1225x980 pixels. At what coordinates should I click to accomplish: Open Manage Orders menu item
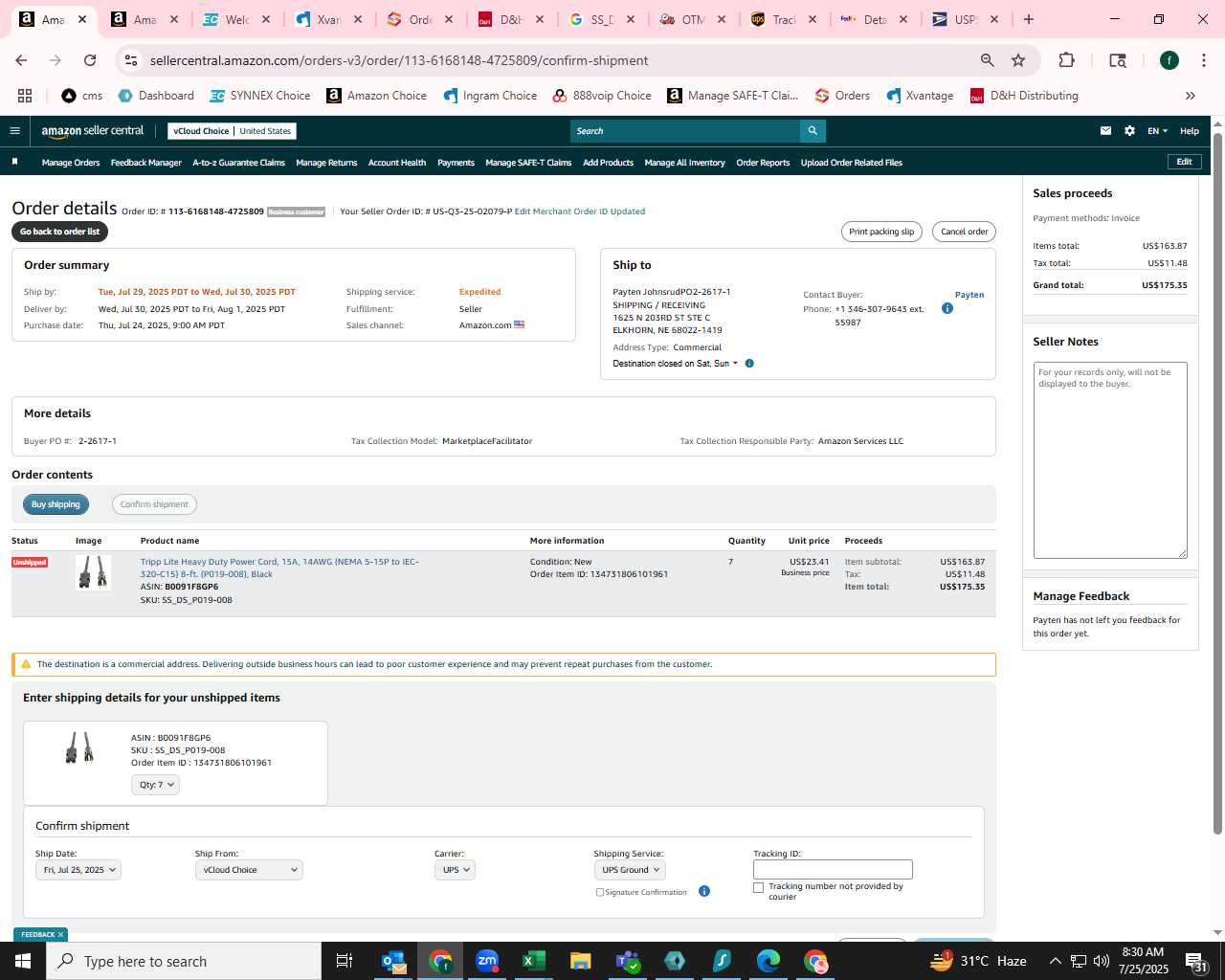[x=71, y=163]
